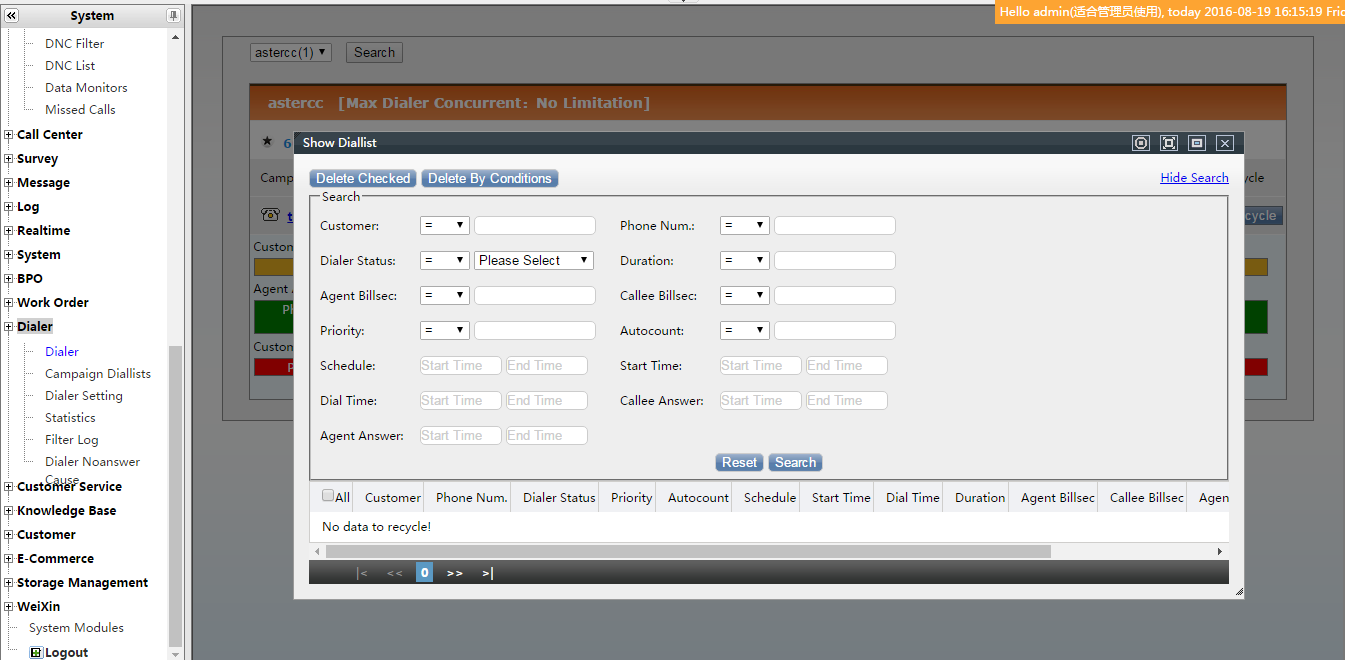The height and width of the screenshot is (660, 1345).
Task: Go to last page in pagination bar
Action: (487, 573)
